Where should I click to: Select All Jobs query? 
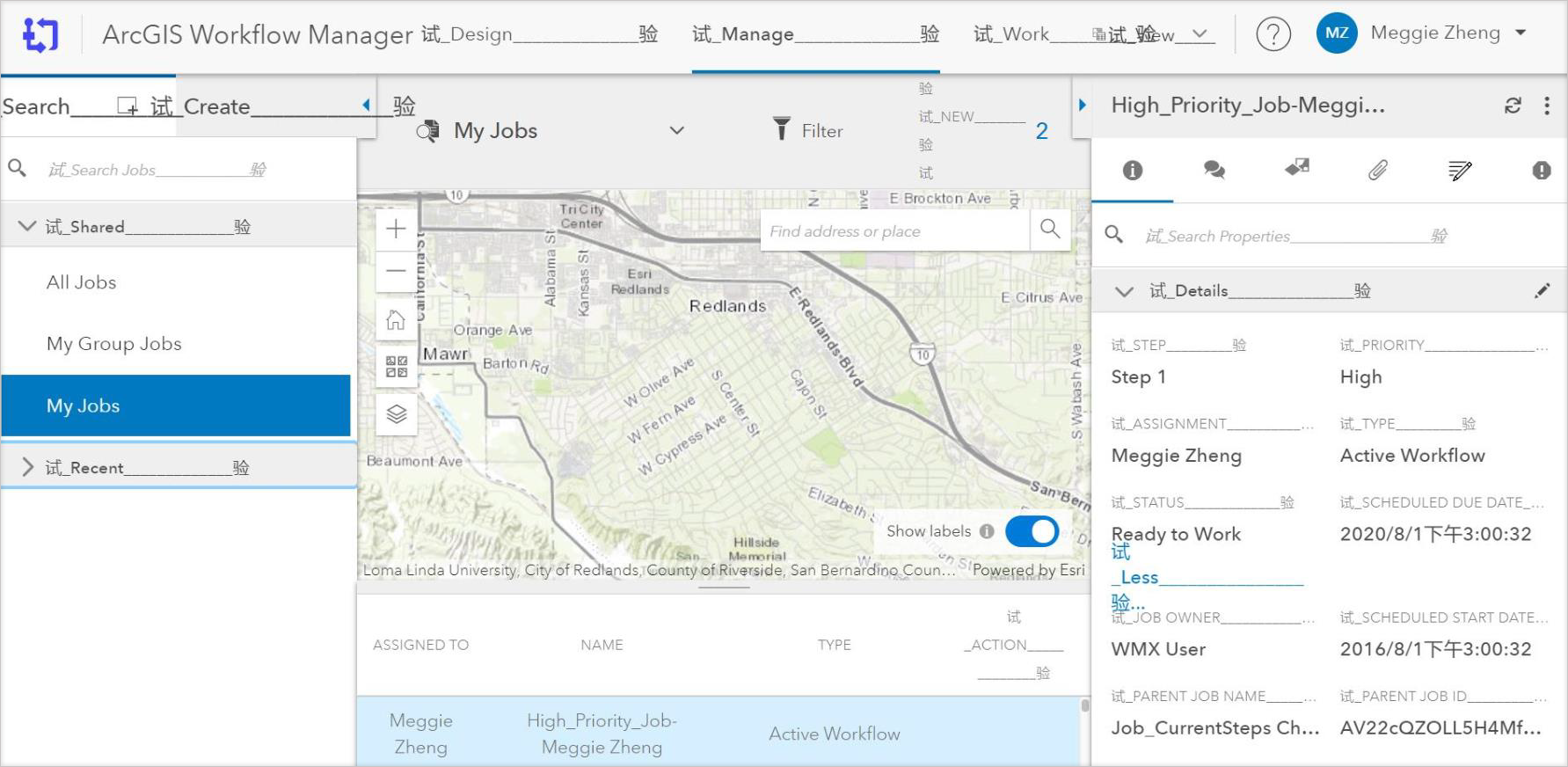[82, 282]
